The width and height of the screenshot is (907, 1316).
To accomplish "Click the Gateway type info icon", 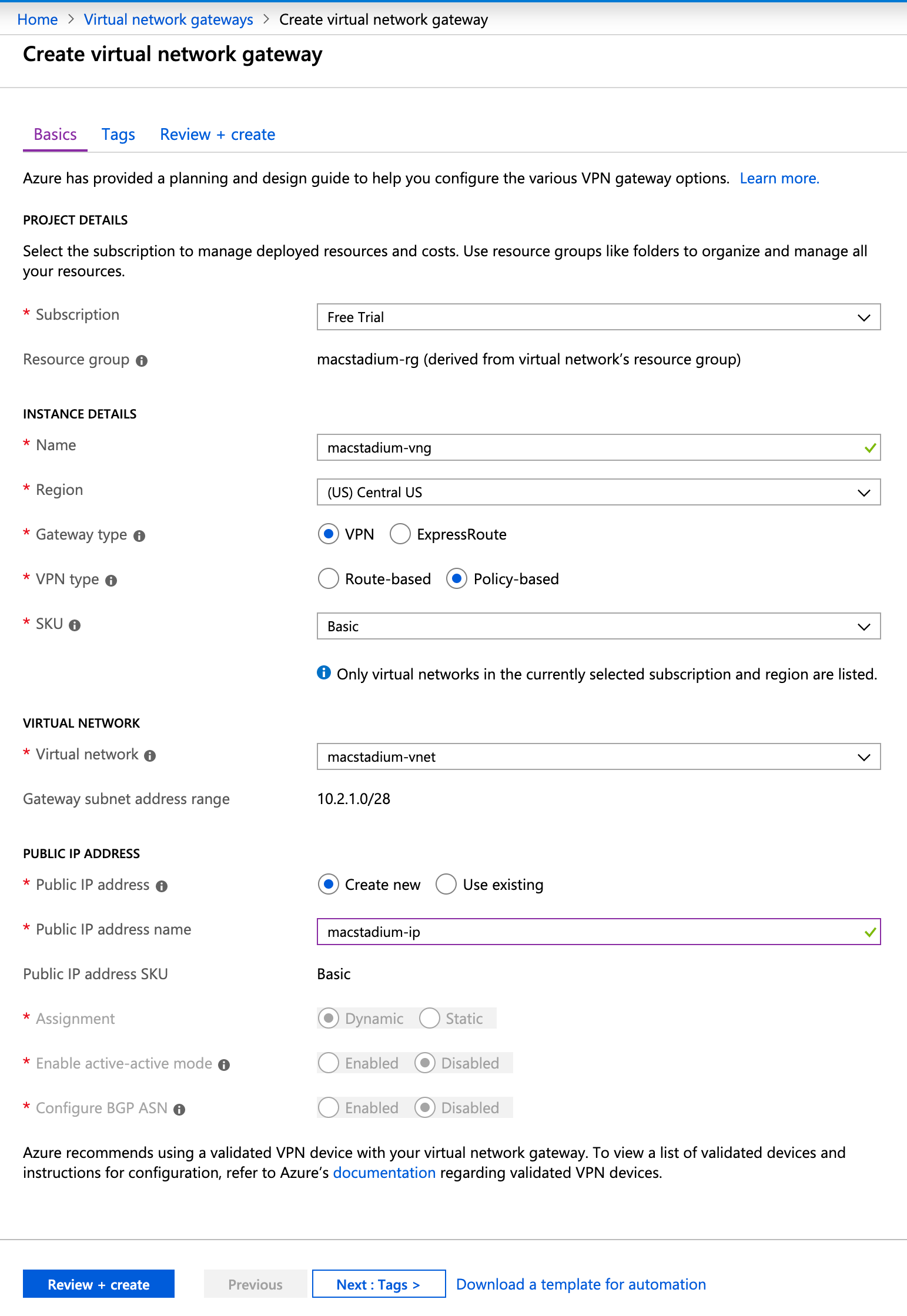I will coord(139,535).
